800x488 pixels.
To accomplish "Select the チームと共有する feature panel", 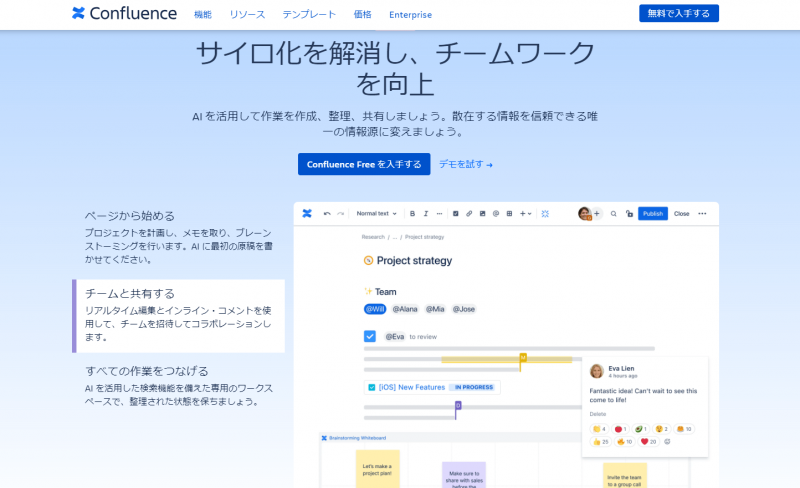I will (x=178, y=315).
